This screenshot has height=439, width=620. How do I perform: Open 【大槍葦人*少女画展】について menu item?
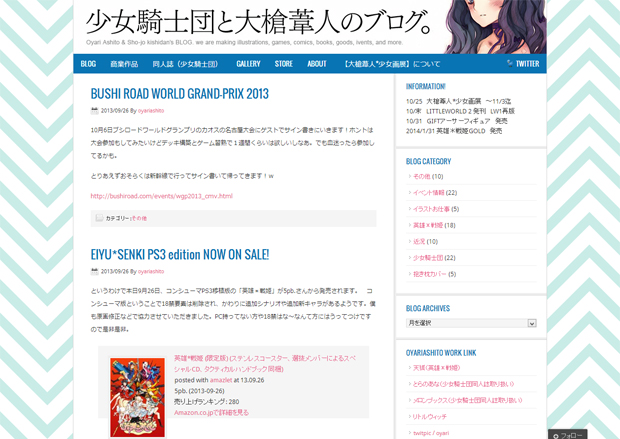(391, 64)
